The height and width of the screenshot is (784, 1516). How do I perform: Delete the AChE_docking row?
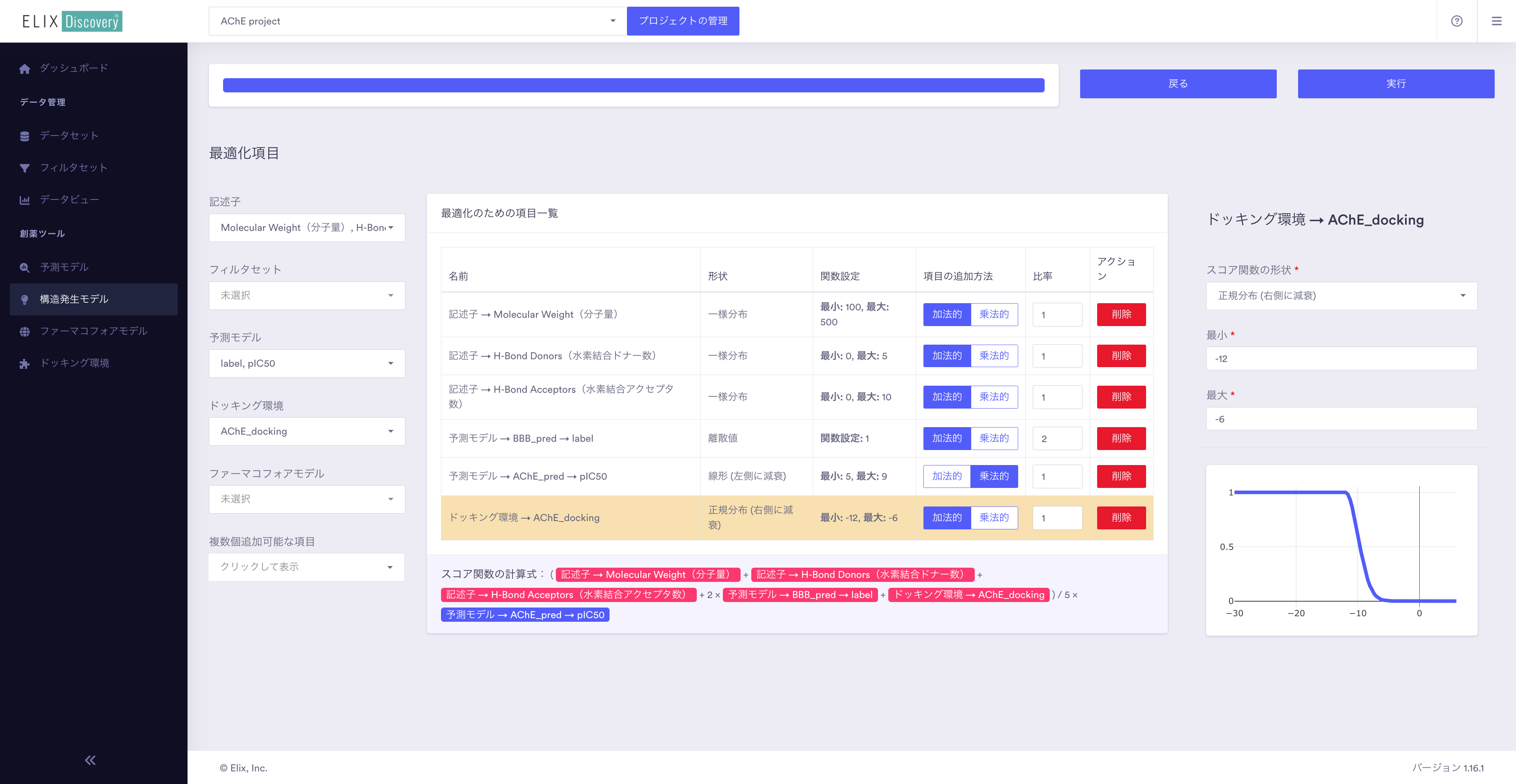pos(1121,518)
